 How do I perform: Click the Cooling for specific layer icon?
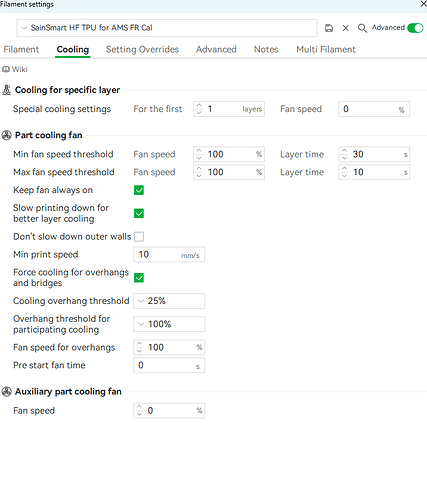pyautogui.click(x=6, y=90)
